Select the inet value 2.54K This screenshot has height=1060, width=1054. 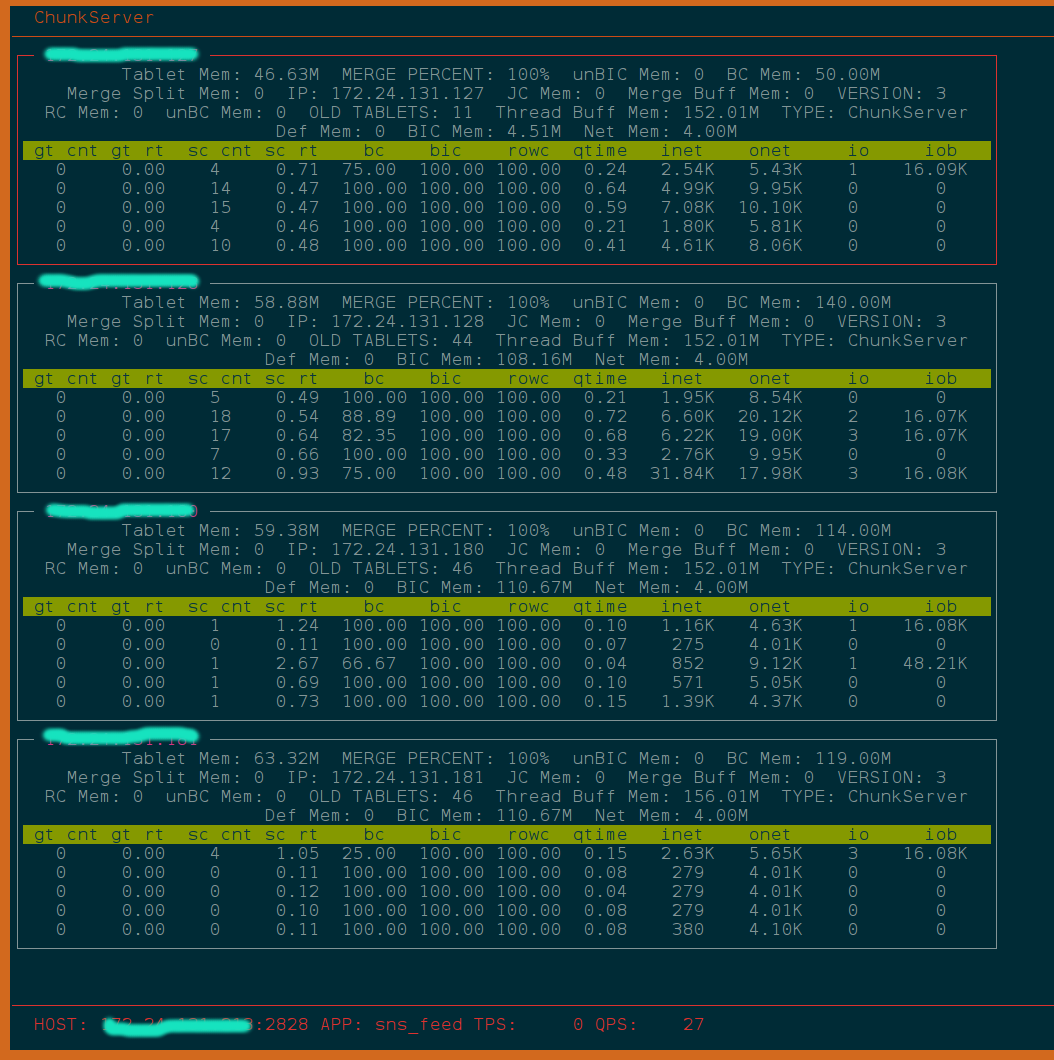pos(688,170)
